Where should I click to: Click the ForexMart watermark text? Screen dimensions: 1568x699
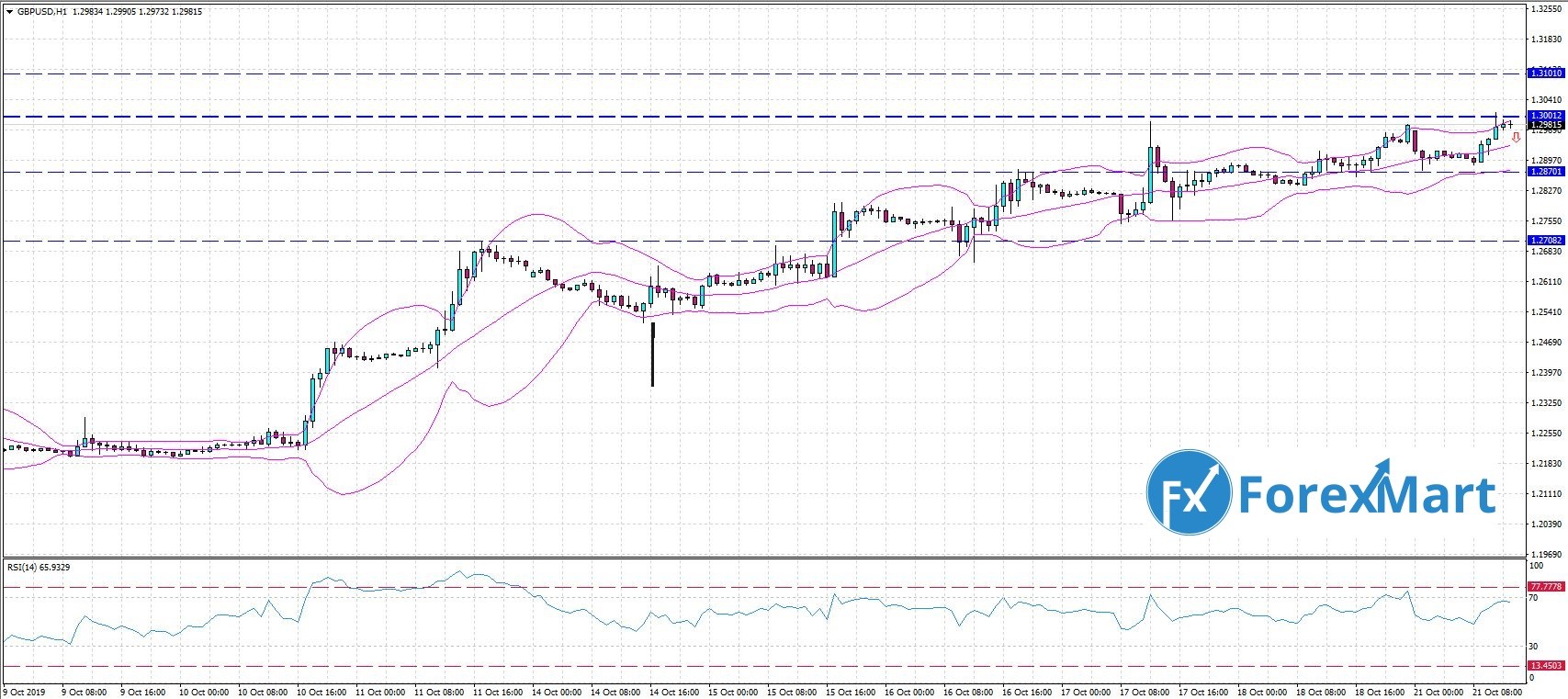[1367, 494]
